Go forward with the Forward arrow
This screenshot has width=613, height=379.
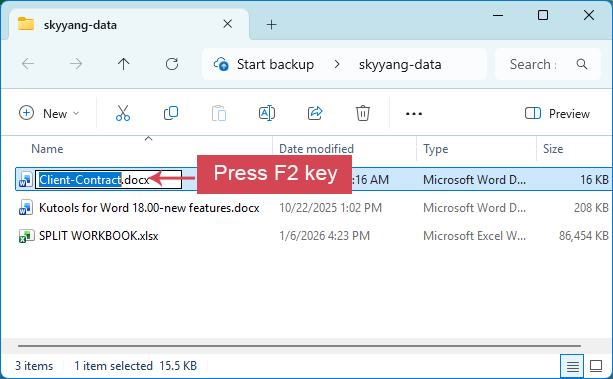[76, 64]
